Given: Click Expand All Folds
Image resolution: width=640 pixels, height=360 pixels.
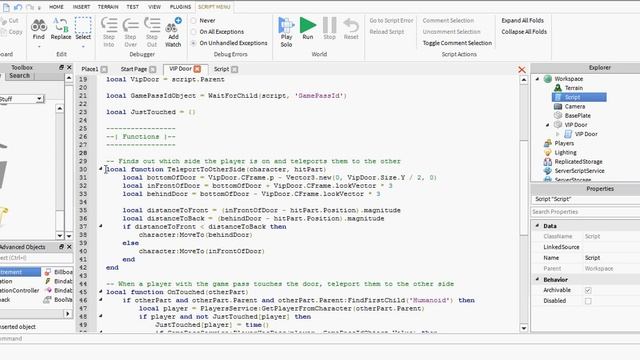Looking at the screenshot, I should coord(522,20).
